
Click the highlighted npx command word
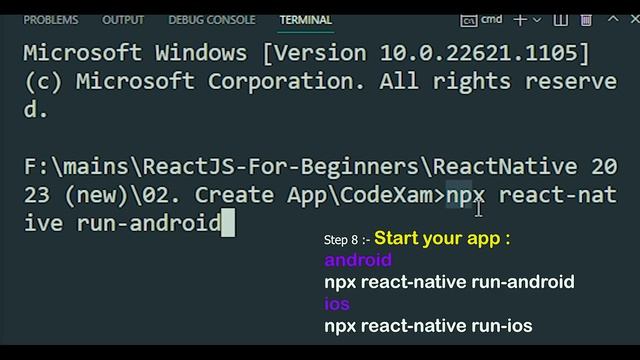tap(465, 195)
